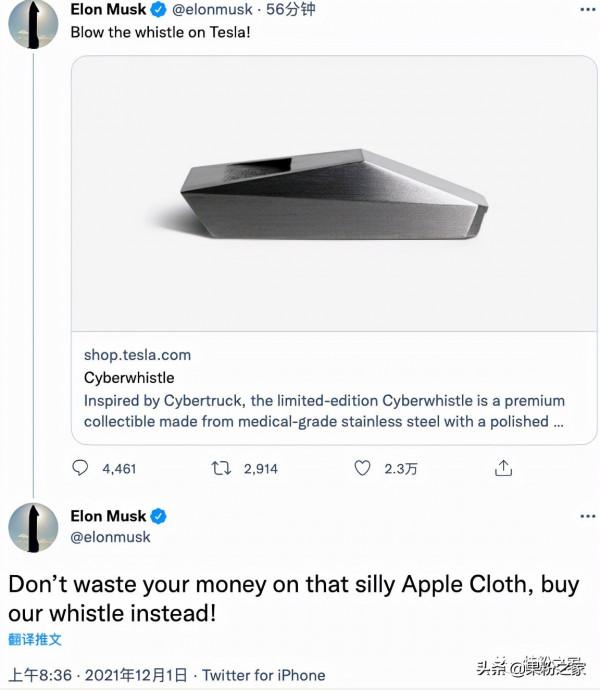Like the Blow the whistle tweet
This screenshot has height=690, width=600.
point(365,468)
